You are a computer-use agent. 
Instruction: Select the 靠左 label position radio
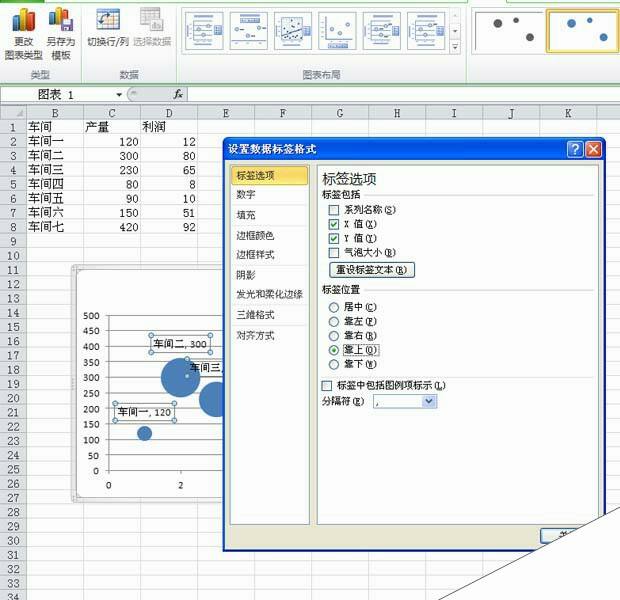coord(334,322)
